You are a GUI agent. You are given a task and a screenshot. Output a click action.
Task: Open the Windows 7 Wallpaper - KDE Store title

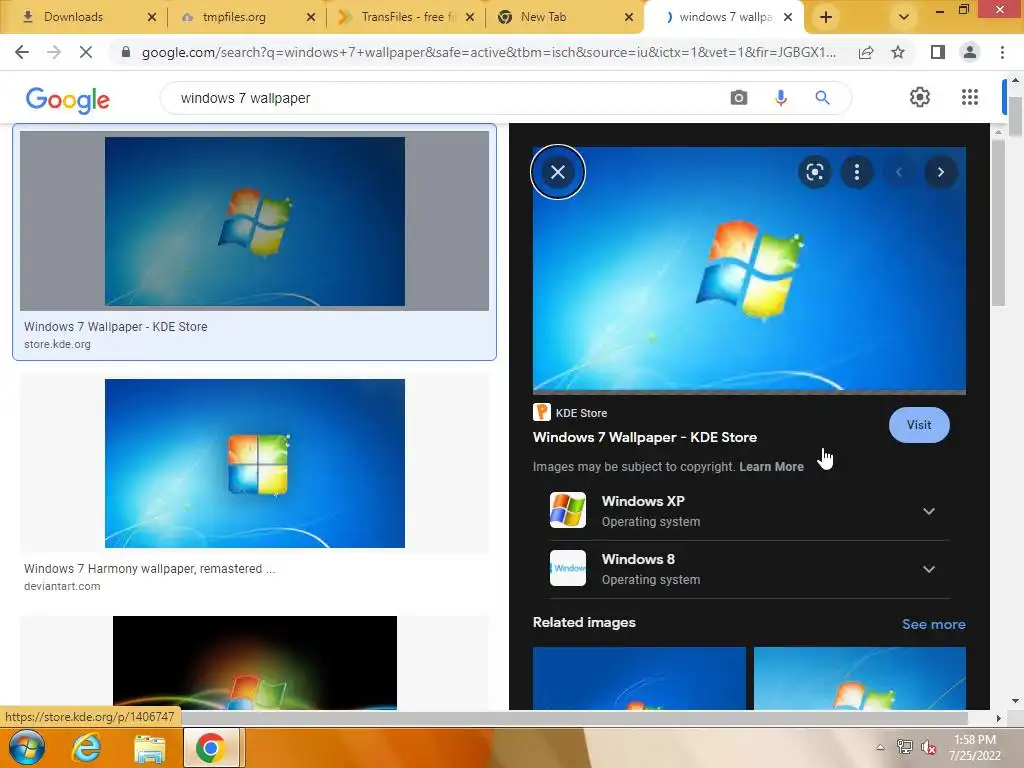click(645, 438)
